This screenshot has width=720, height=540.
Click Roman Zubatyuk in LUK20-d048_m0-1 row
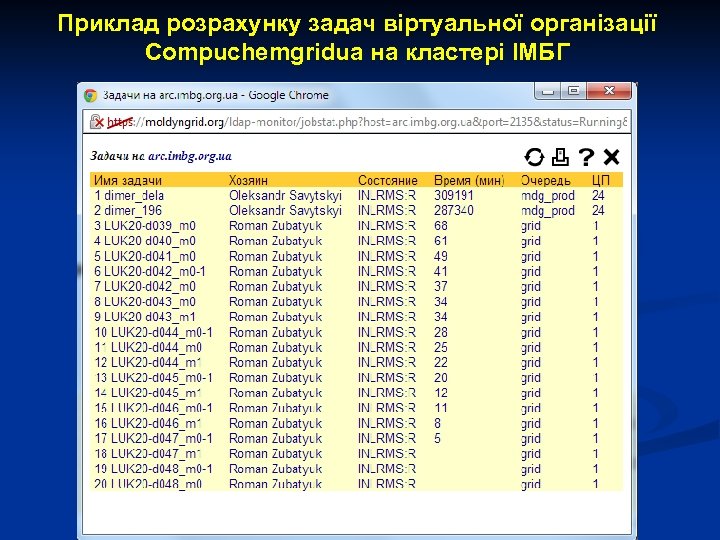click(x=276, y=468)
